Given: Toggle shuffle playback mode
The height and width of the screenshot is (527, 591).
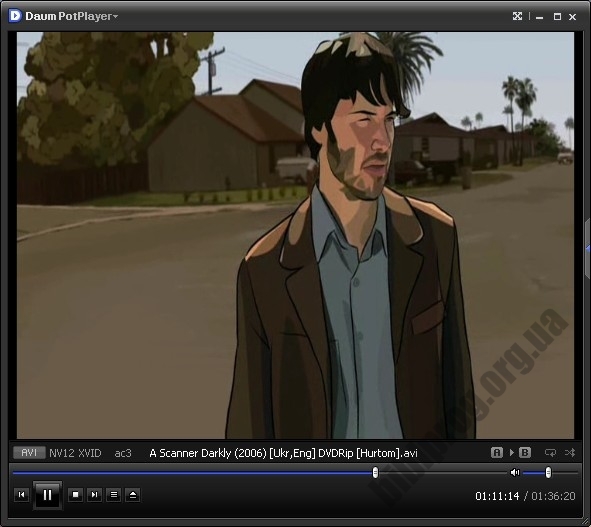Looking at the screenshot, I should [x=570, y=452].
